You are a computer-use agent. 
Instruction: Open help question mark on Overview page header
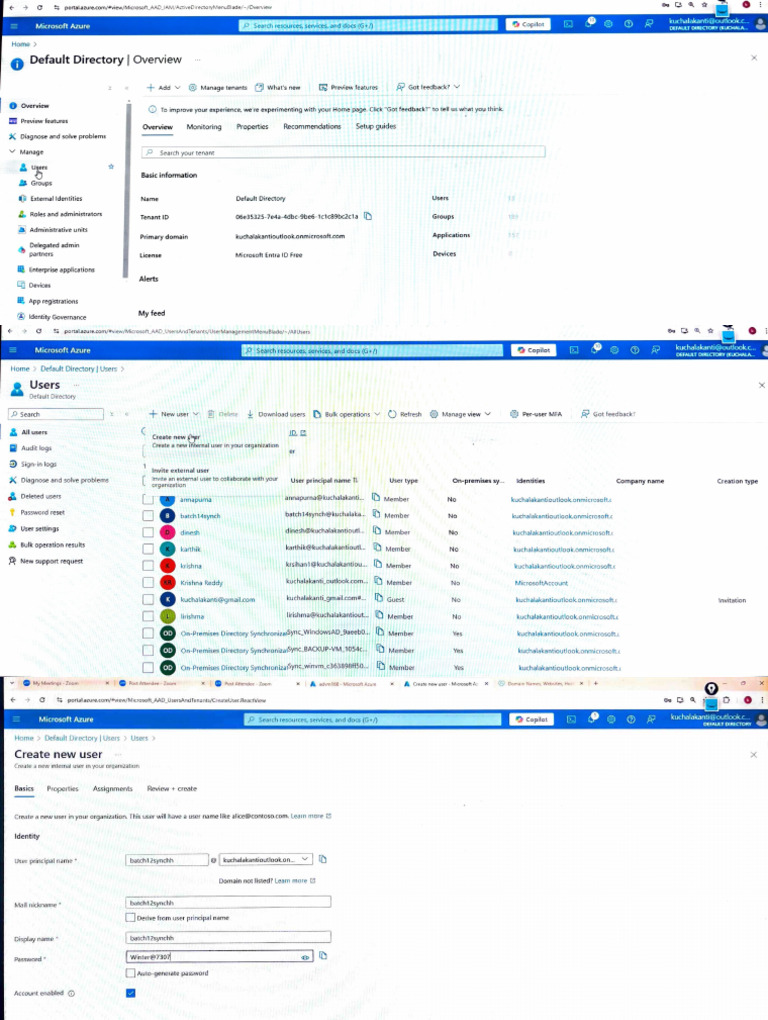[628, 24]
